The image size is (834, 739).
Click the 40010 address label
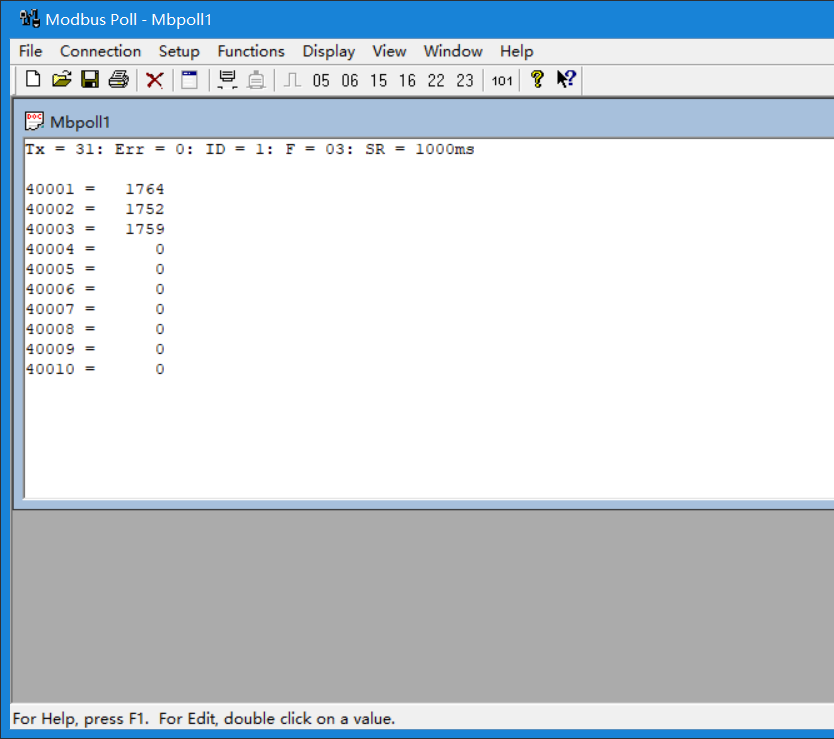point(50,369)
